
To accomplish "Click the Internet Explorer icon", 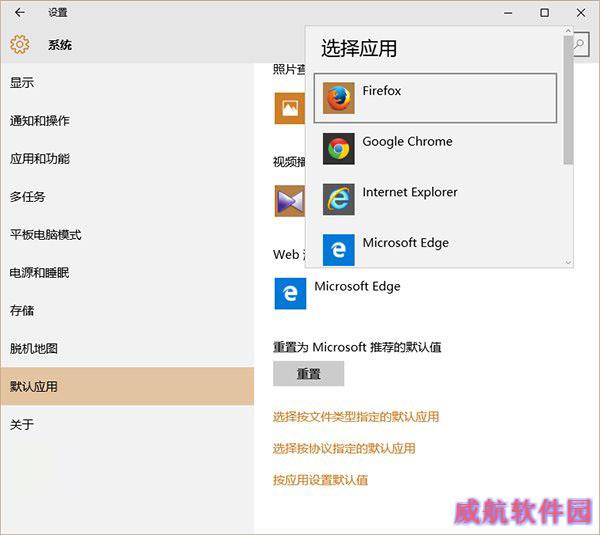I will (x=338, y=199).
